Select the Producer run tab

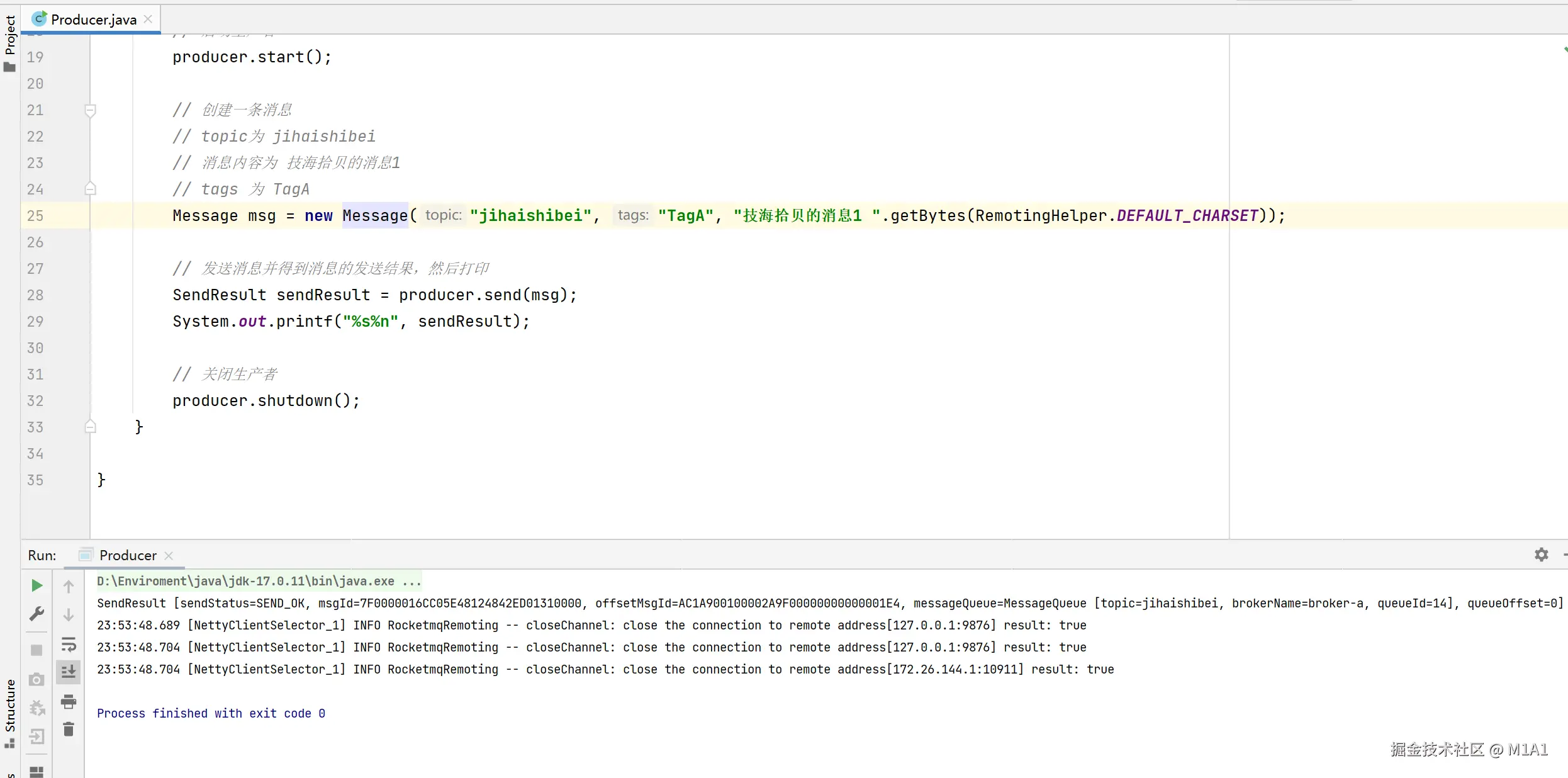(128, 555)
